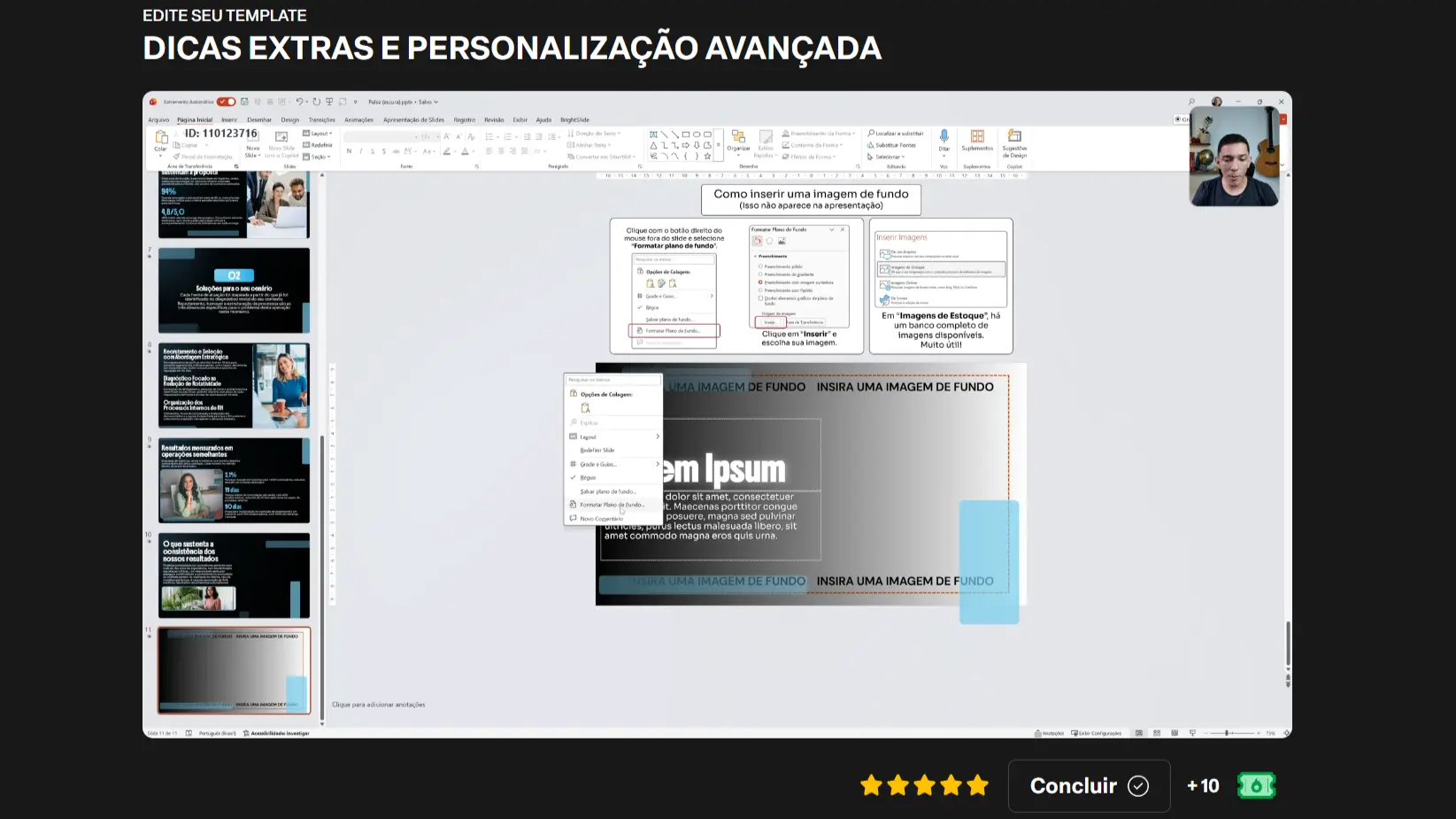This screenshot has width=1456, height=819.
Task: Select the selected slide 11 thumbnail
Action: pos(235,670)
